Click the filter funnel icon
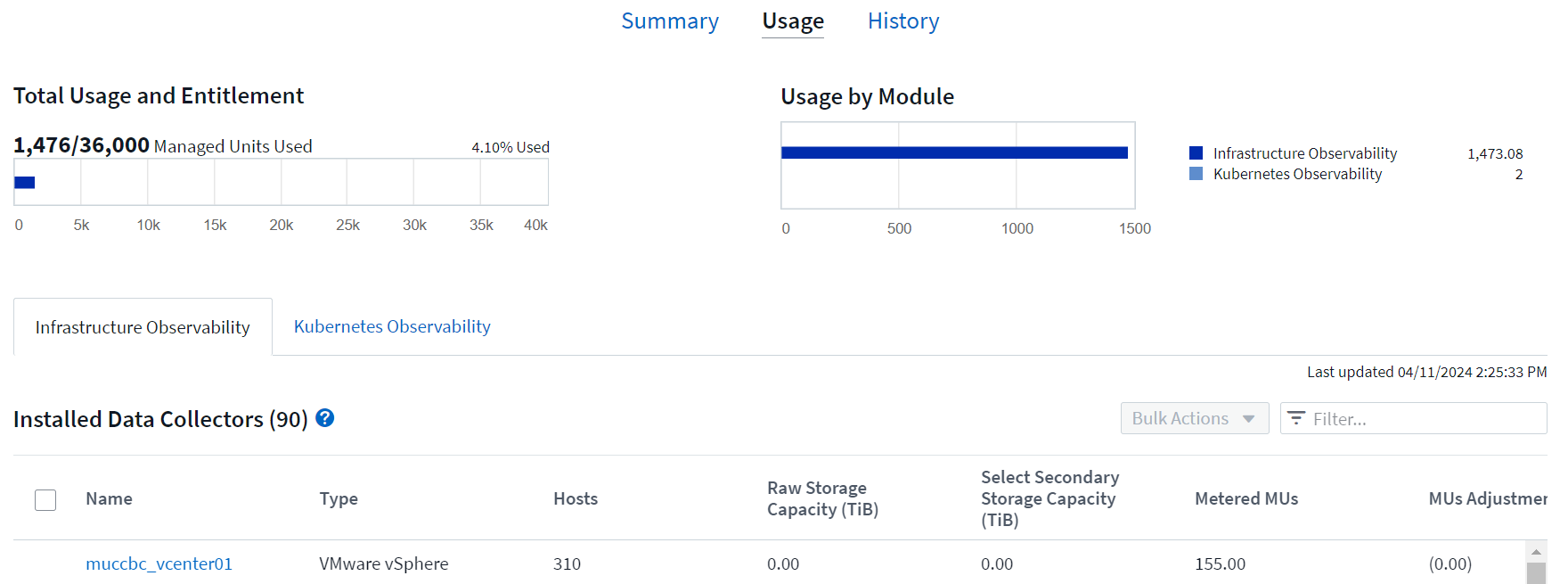Viewport: 1568px width, 584px height. pyautogui.click(x=1296, y=418)
